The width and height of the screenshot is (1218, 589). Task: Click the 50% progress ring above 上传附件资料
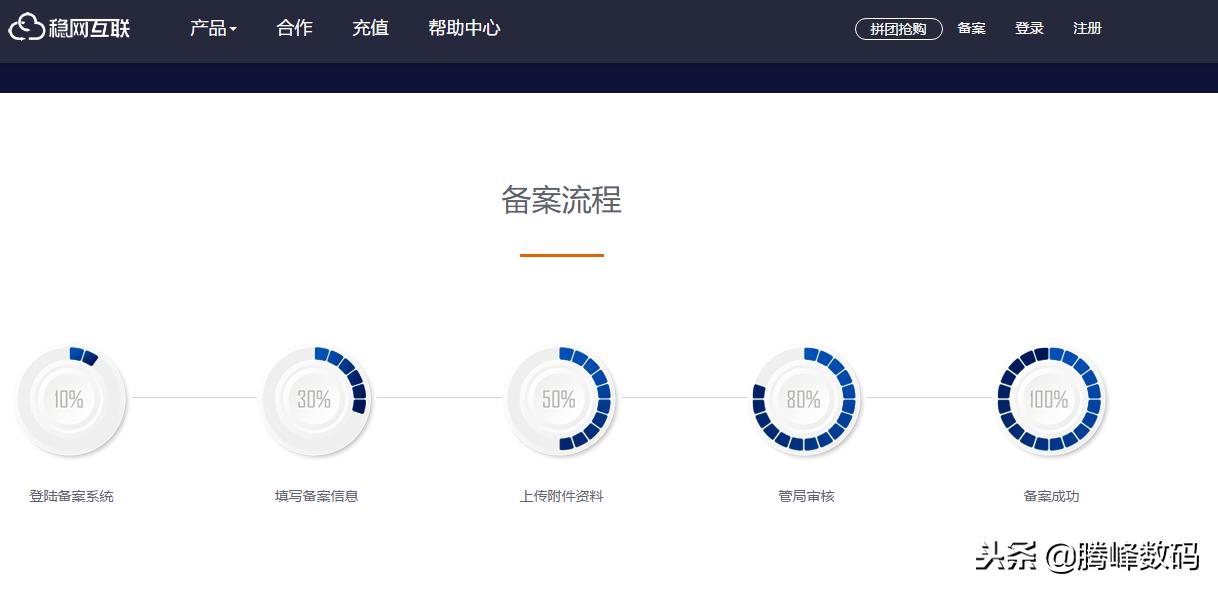[x=561, y=399]
